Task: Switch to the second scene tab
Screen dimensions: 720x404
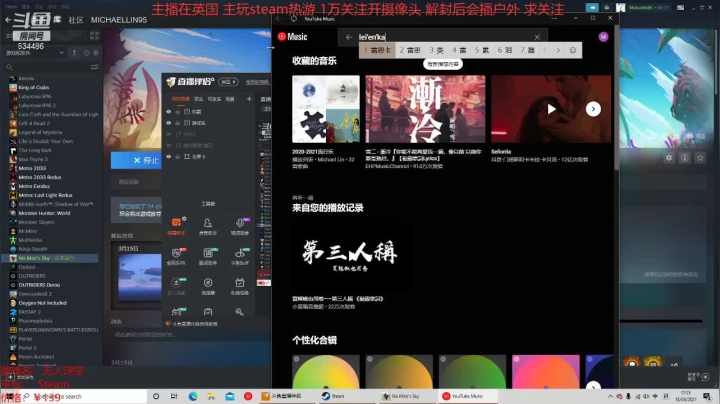Action: [199, 99]
